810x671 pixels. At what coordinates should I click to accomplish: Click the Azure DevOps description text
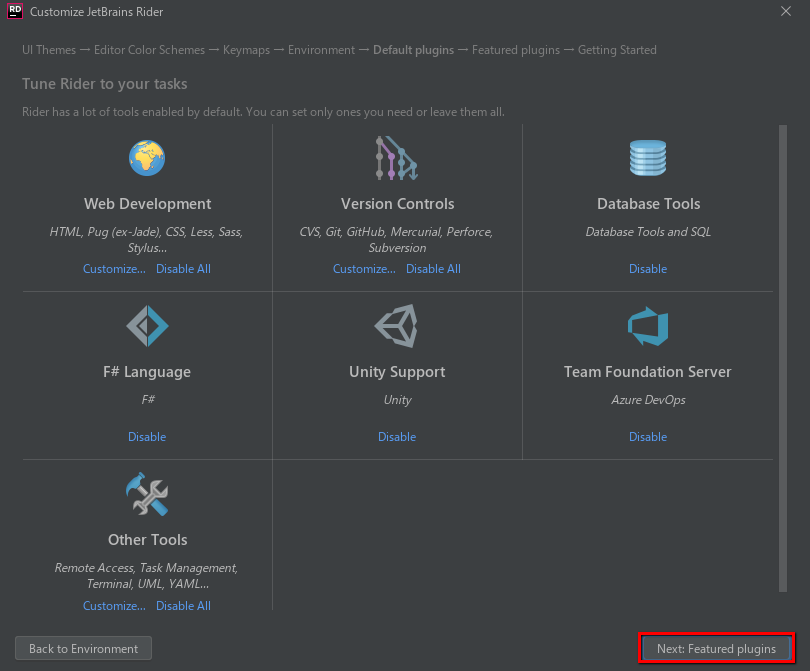point(648,400)
